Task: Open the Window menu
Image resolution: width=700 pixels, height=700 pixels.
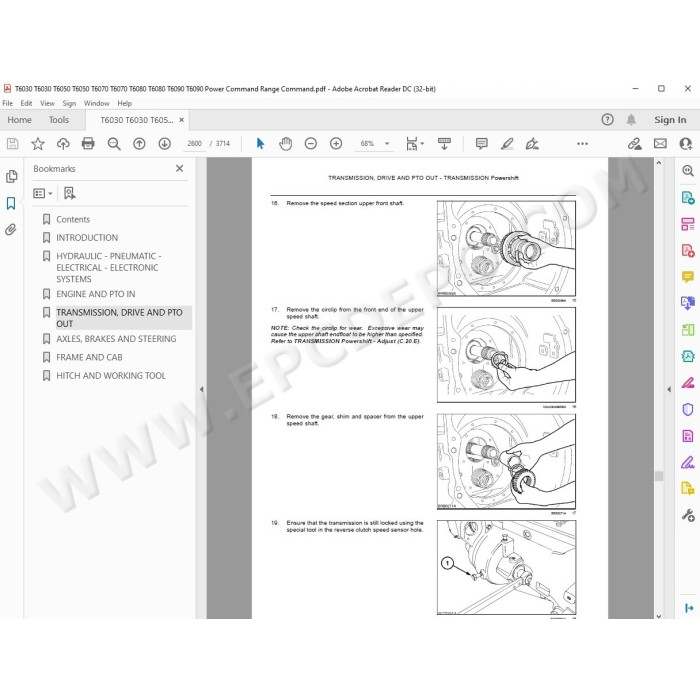Action: 96,104
